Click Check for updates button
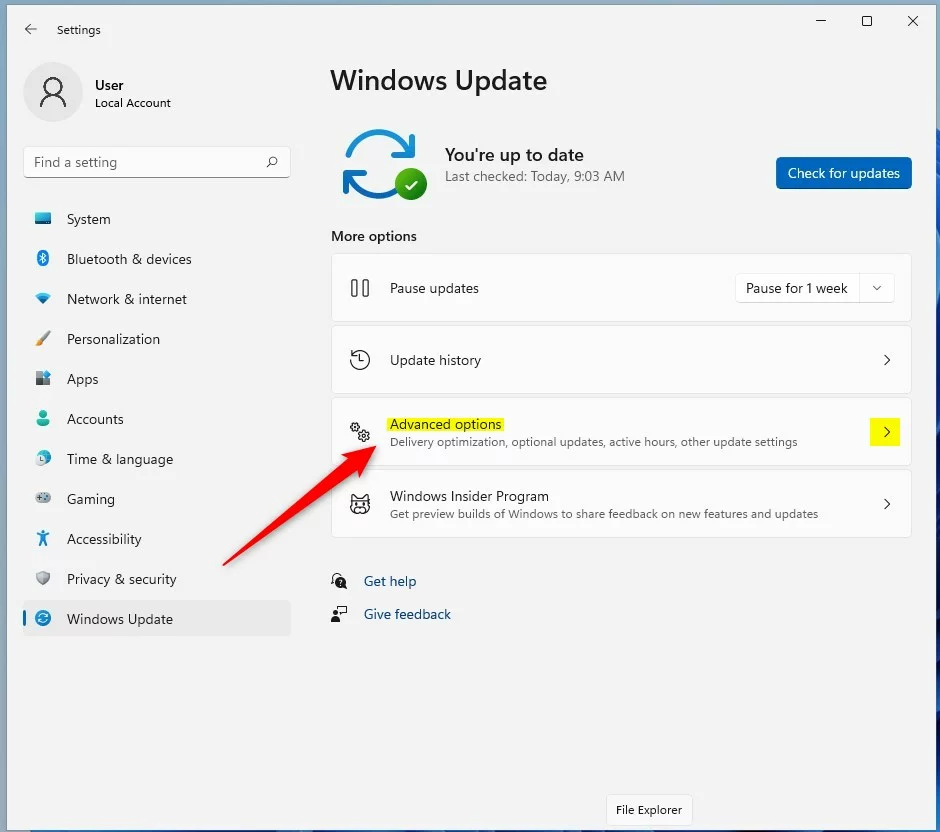Viewport: 940px width, 832px height. pos(843,173)
